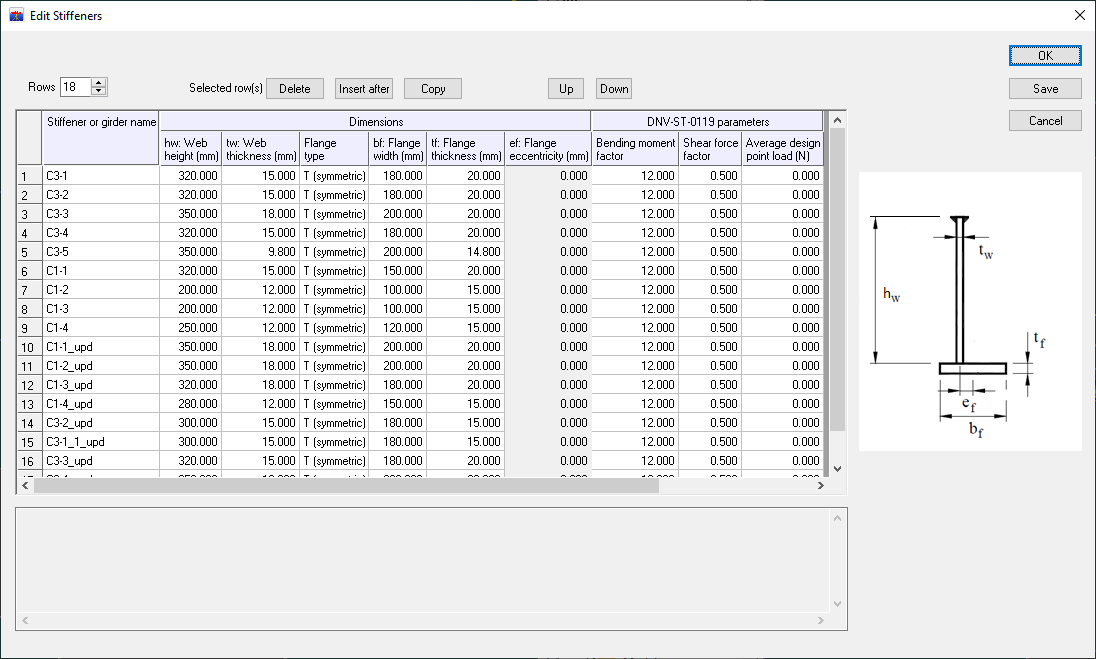1096x659 pixels.
Task: Click the tw: Web thickness column header
Action: tap(260, 149)
